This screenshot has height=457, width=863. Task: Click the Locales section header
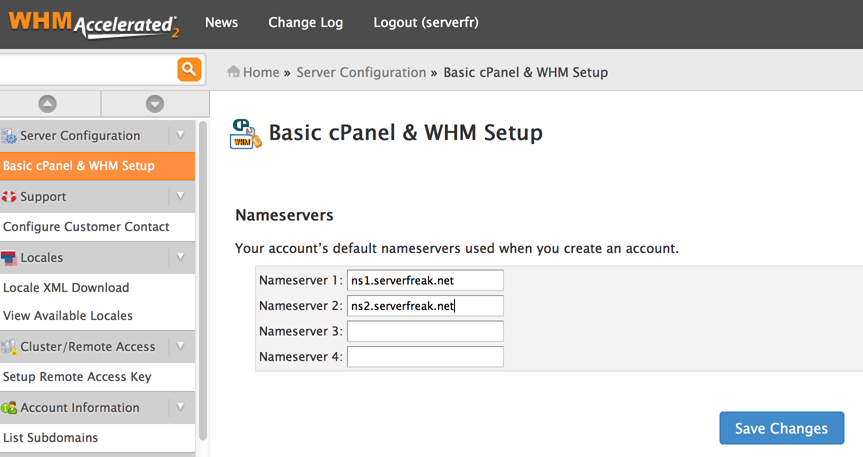pyautogui.click(x=97, y=258)
